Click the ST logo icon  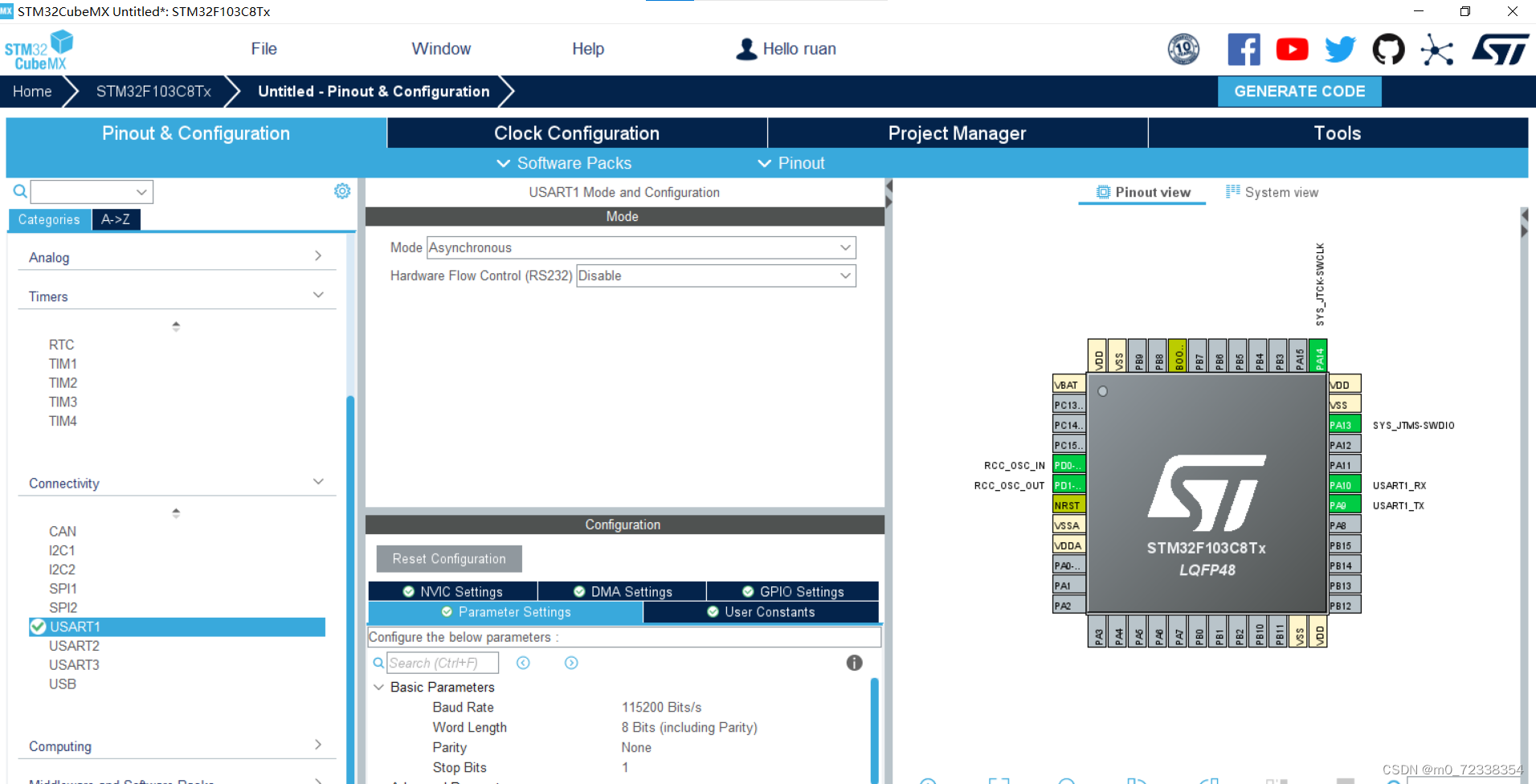1500,50
